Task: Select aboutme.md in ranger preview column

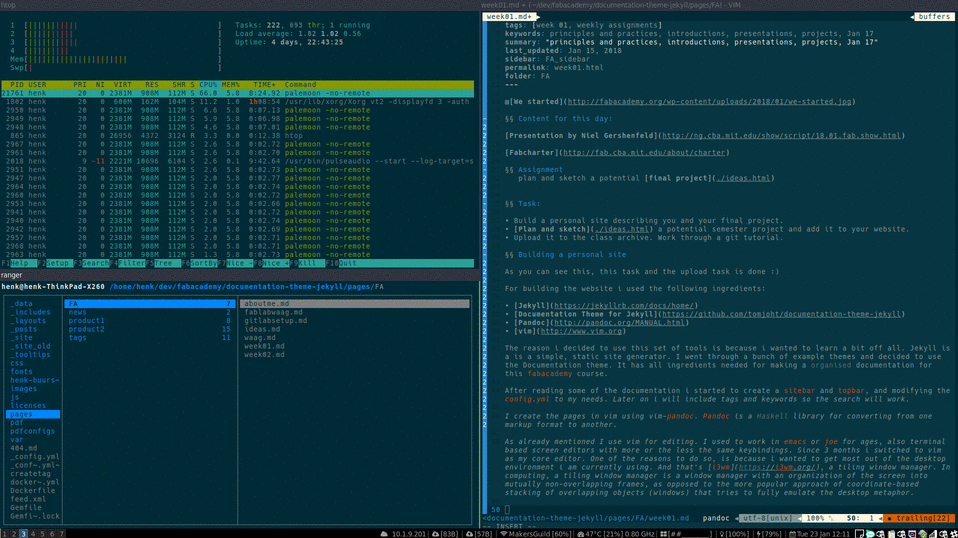Action: [354, 304]
